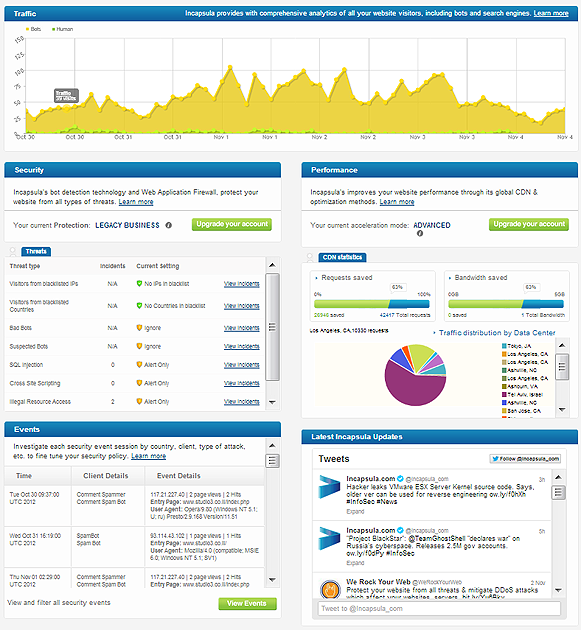The width and height of the screenshot is (581, 630).
Task: Click the orange shield in Cross Site Scripting row
Action: click(x=139, y=383)
